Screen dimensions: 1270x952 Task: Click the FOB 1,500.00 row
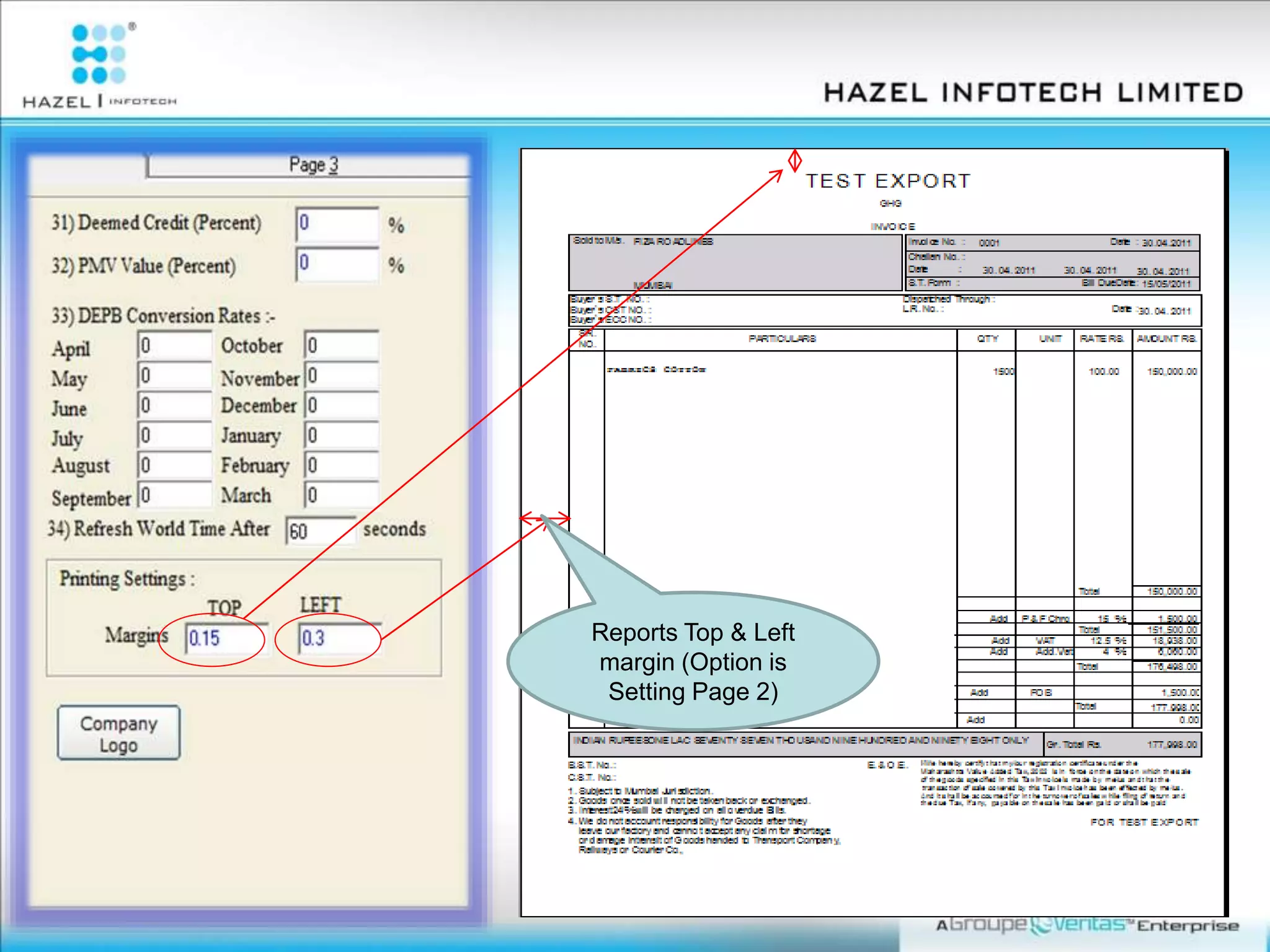(1078, 692)
